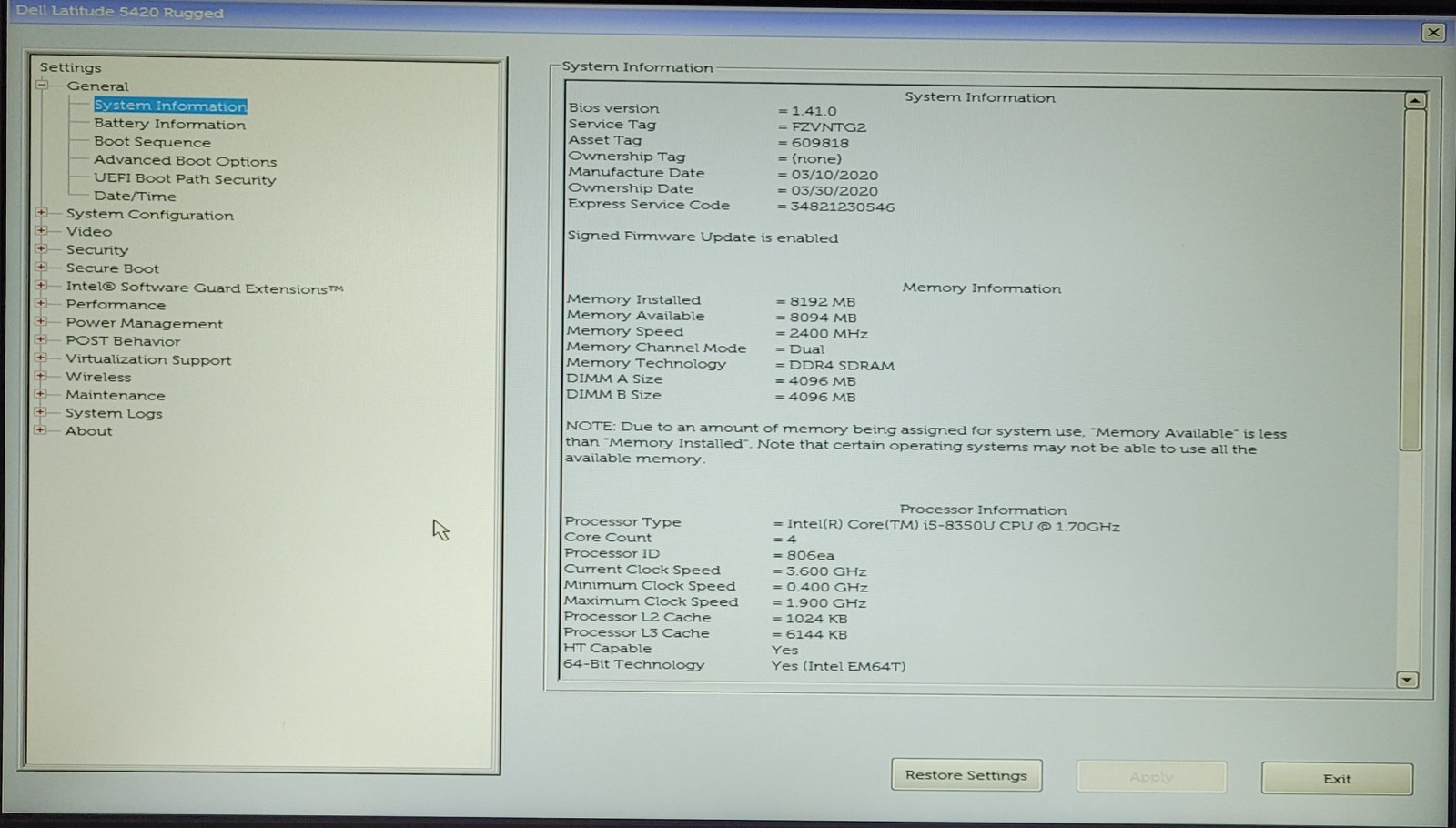Click the Restore Settings button
1456x828 pixels.
966,775
